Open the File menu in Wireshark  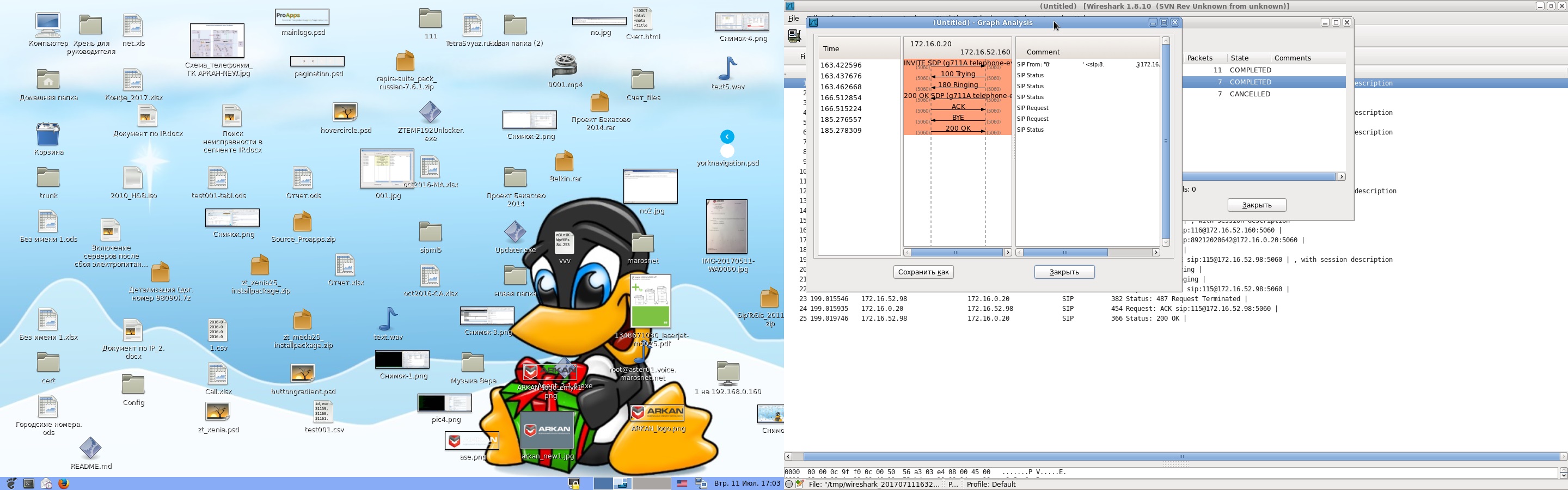(x=793, y=19)
